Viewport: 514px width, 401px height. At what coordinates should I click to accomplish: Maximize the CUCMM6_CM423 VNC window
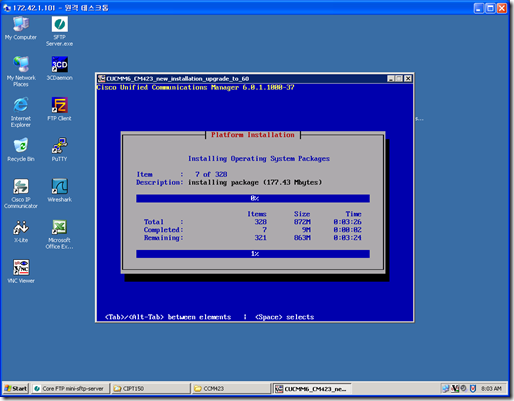(399, 78)
